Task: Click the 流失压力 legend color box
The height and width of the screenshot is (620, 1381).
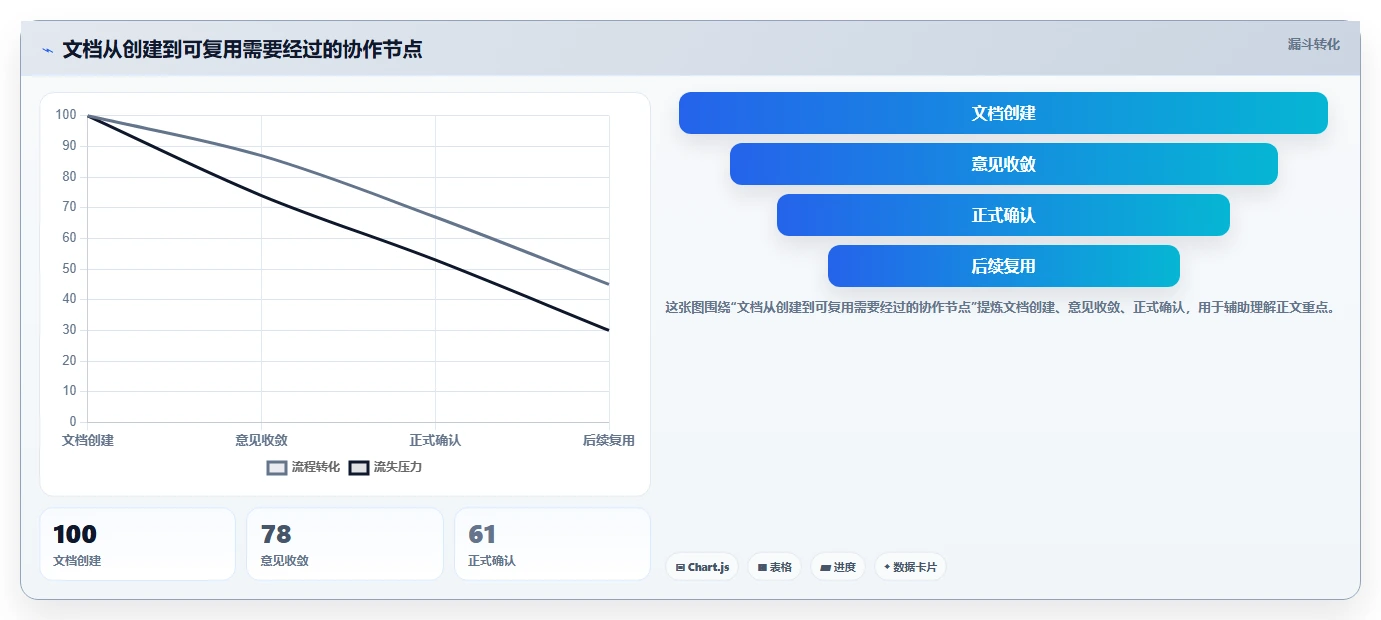Action: [x=359, y=467]
